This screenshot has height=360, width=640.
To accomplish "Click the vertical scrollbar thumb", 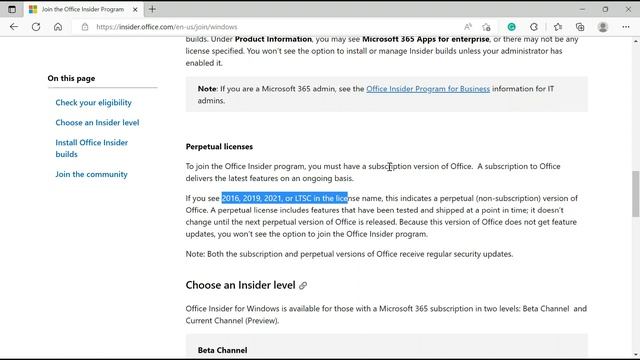I will [636, 194].
